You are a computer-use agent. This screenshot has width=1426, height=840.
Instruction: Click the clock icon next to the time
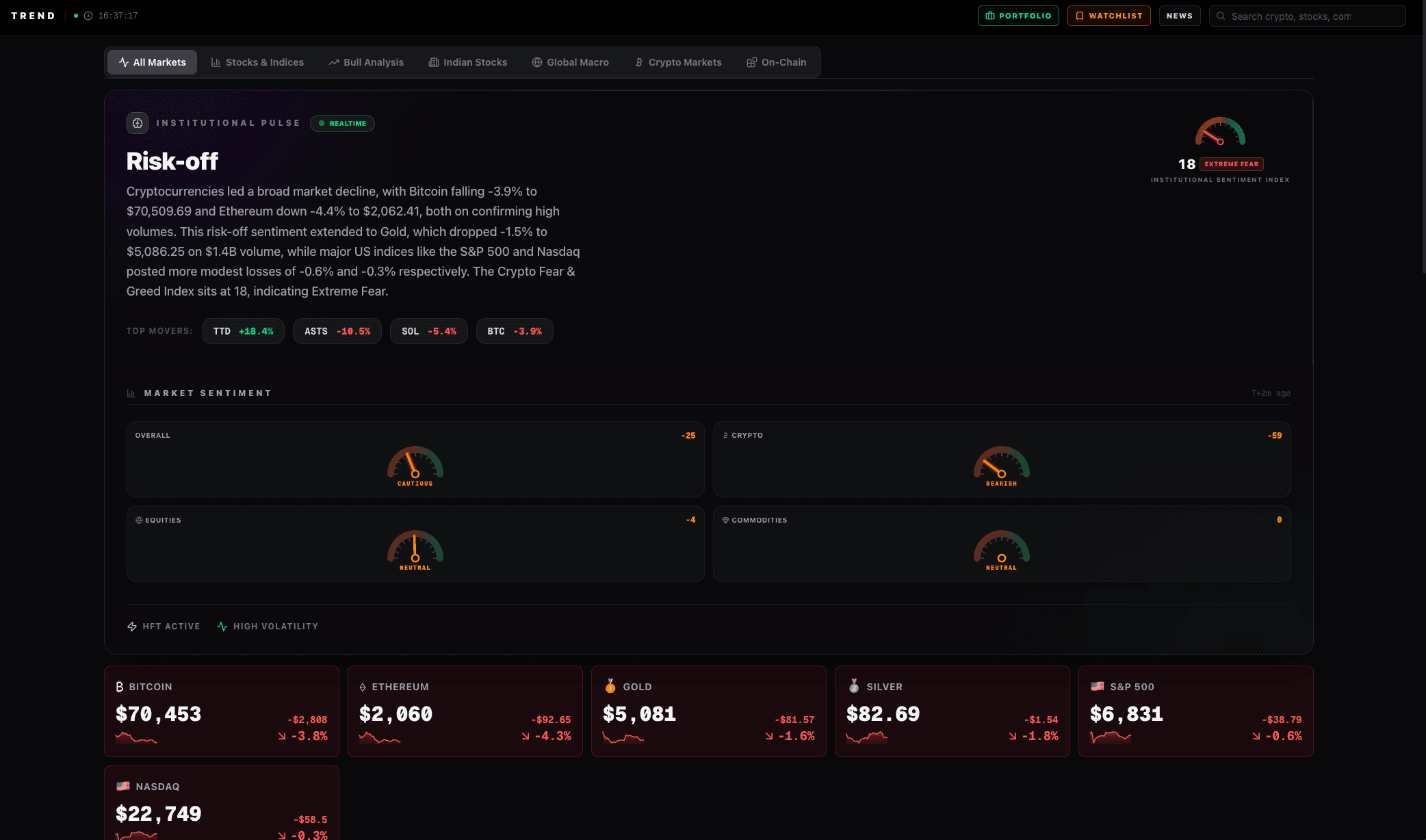pyautogui.click(x=87, y=15)
